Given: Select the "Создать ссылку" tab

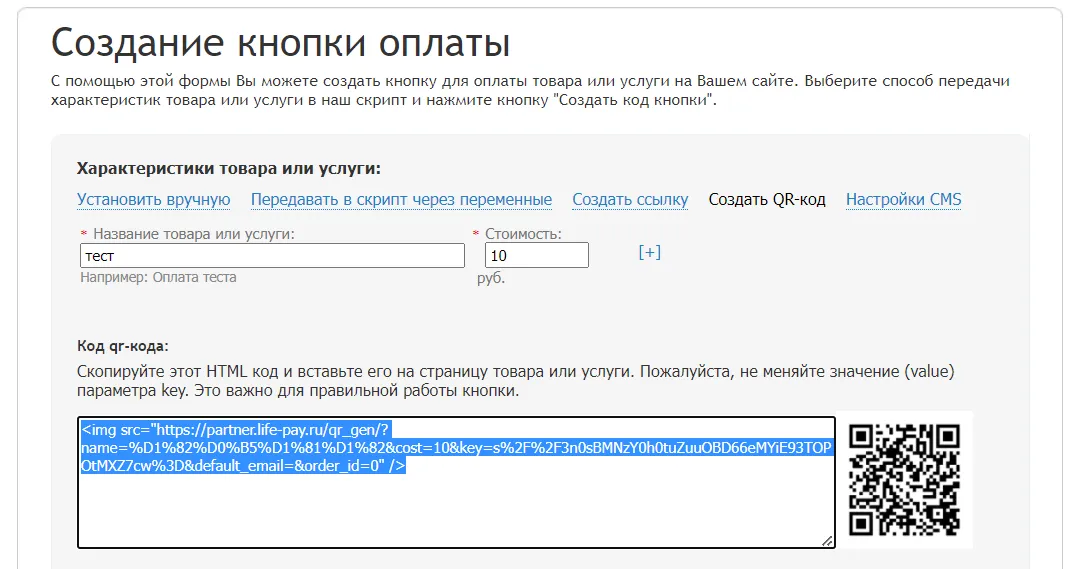Looking at the screenshot, I should 630,199.
